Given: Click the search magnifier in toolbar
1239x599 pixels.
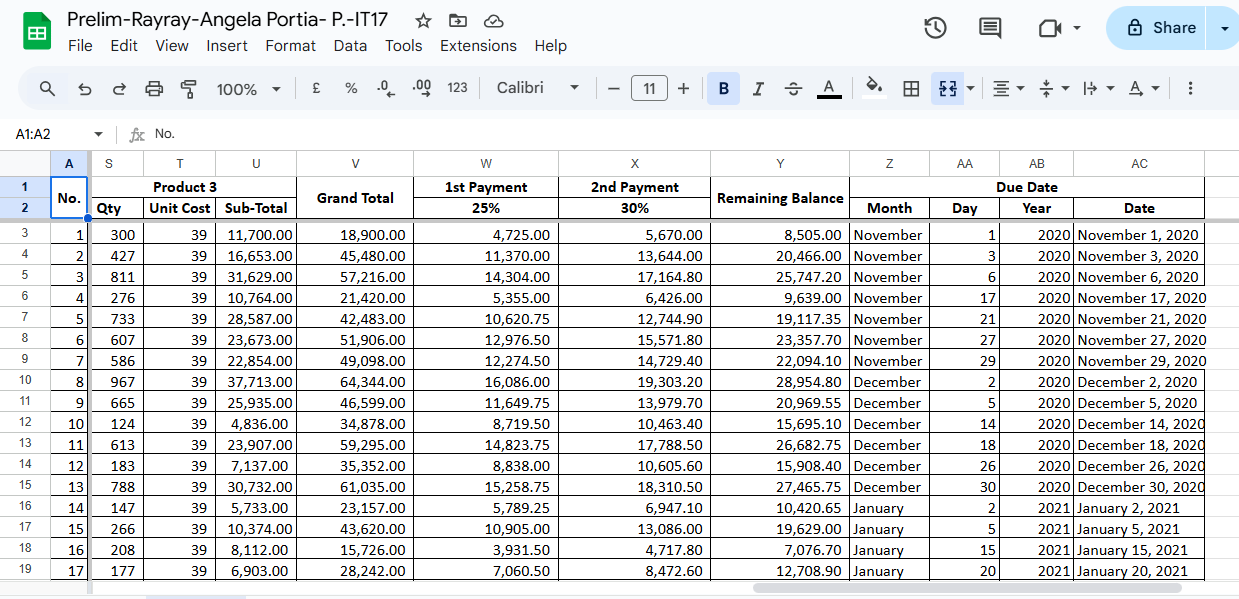Looking at the screenshot, I should coord(47,89).
